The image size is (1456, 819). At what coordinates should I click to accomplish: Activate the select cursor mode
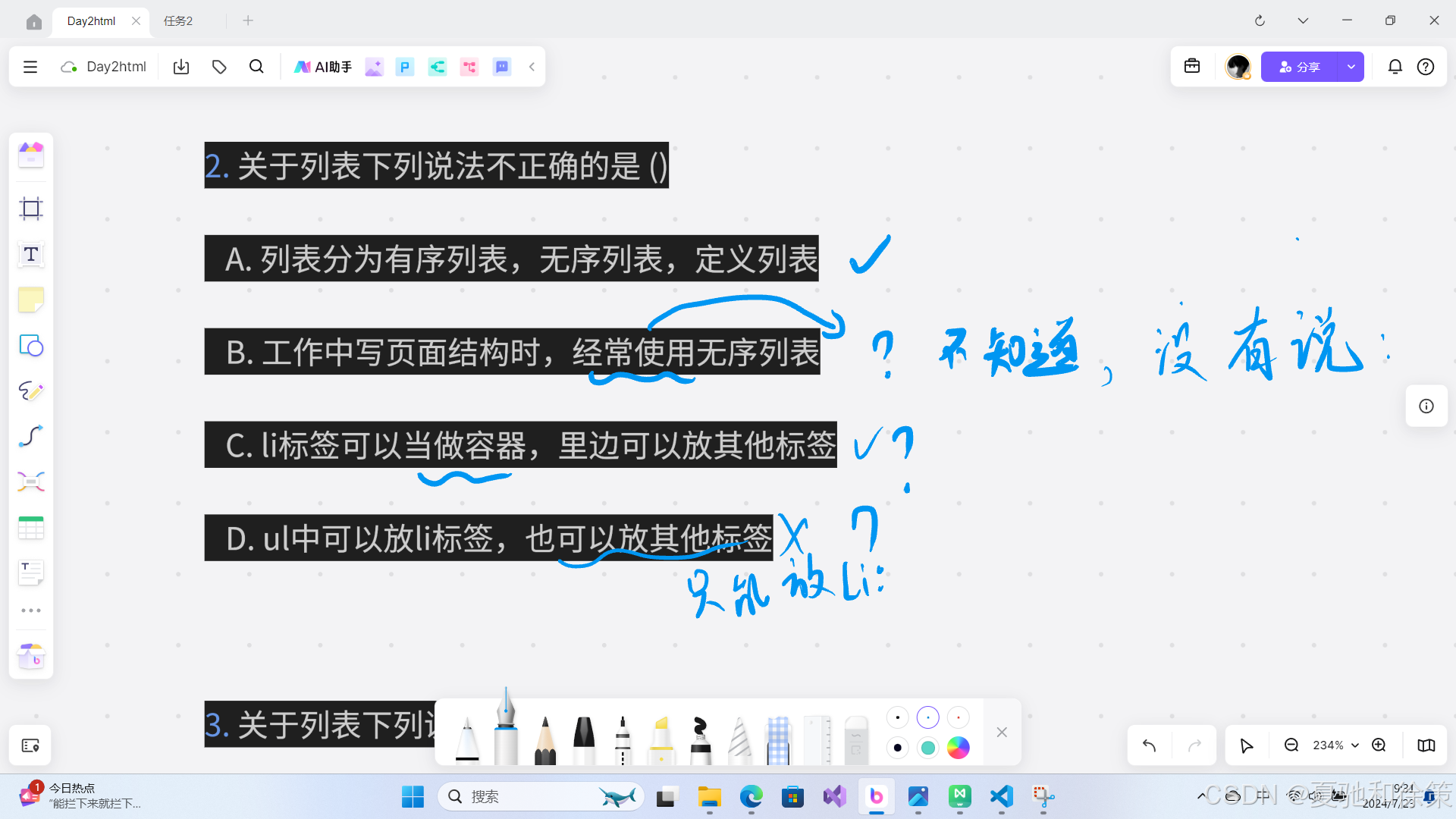click(x=1247, y=745)
